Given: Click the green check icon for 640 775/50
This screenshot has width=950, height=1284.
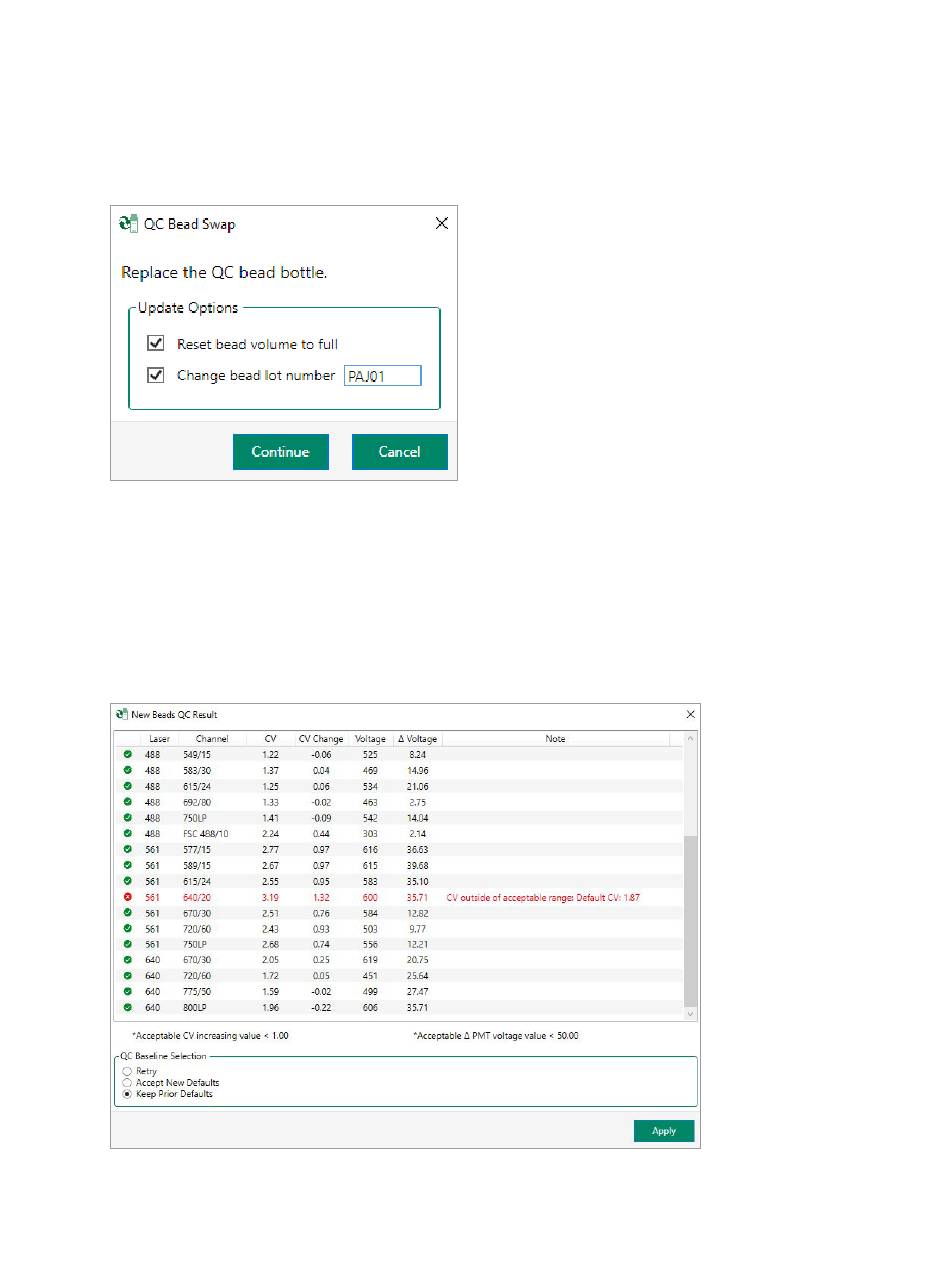Looking at the screenshot, I should tap(127, 992).
